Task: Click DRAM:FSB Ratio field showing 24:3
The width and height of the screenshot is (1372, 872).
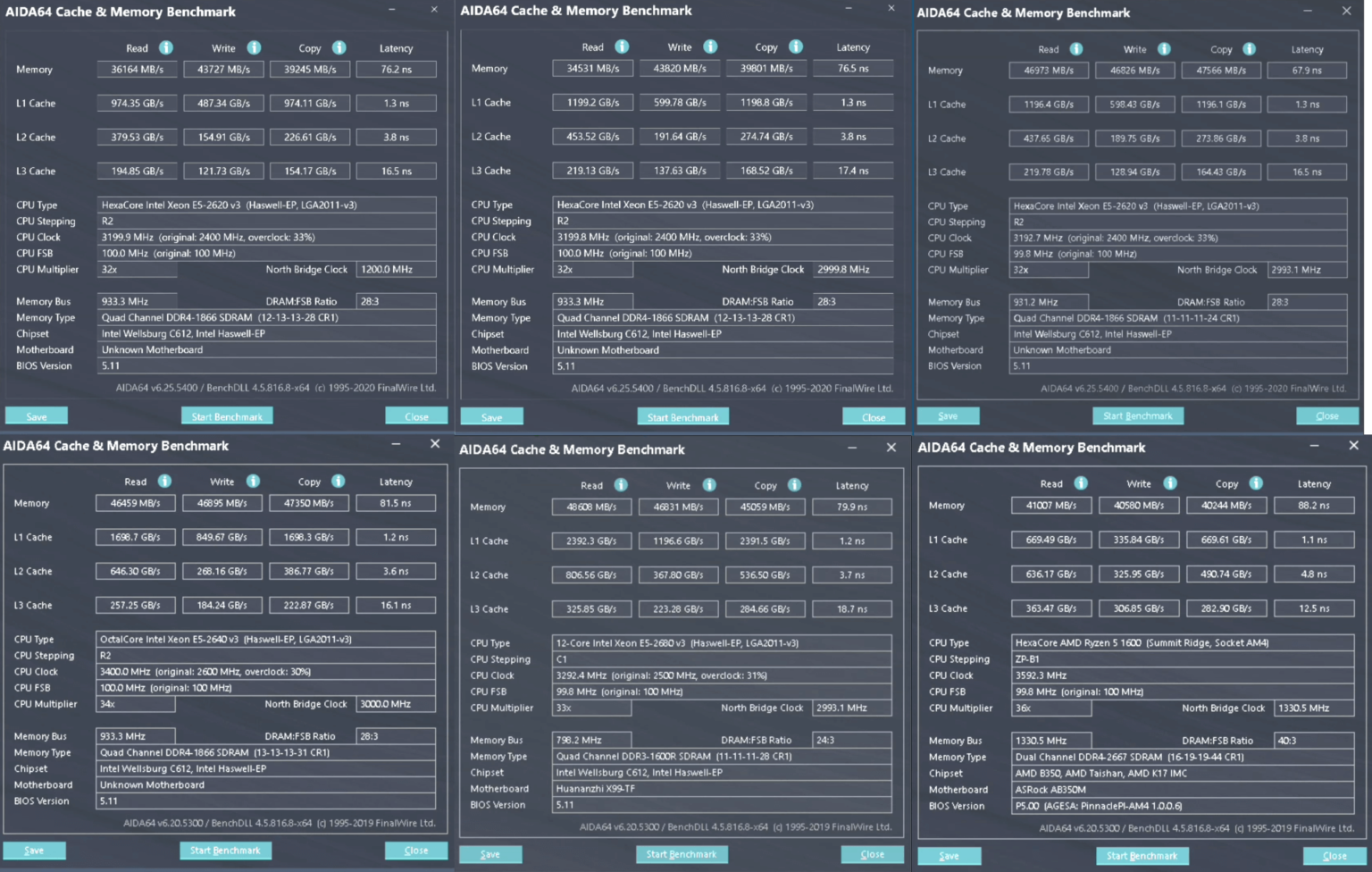Action: tap(852, 740)
